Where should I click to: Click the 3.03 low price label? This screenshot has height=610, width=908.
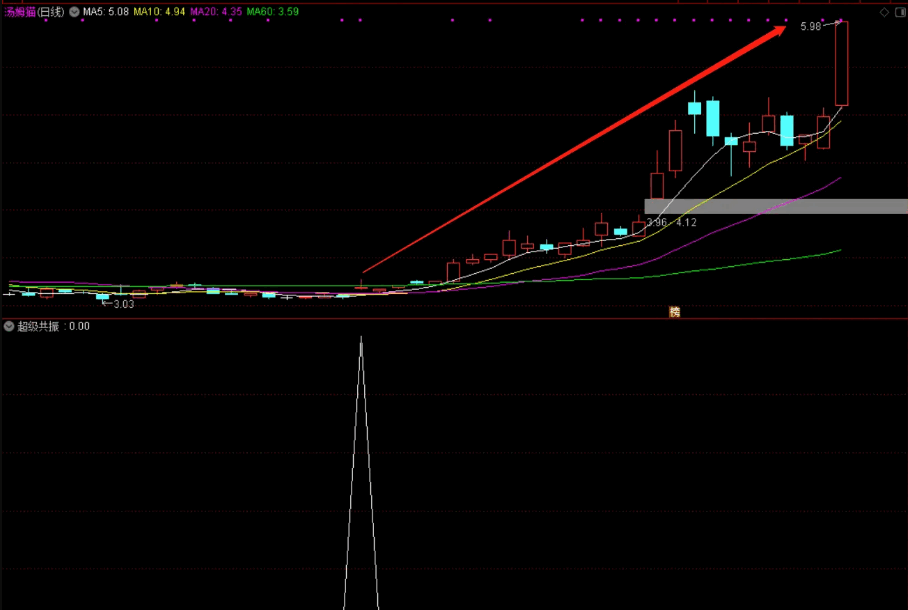click(x=123, y=304)
